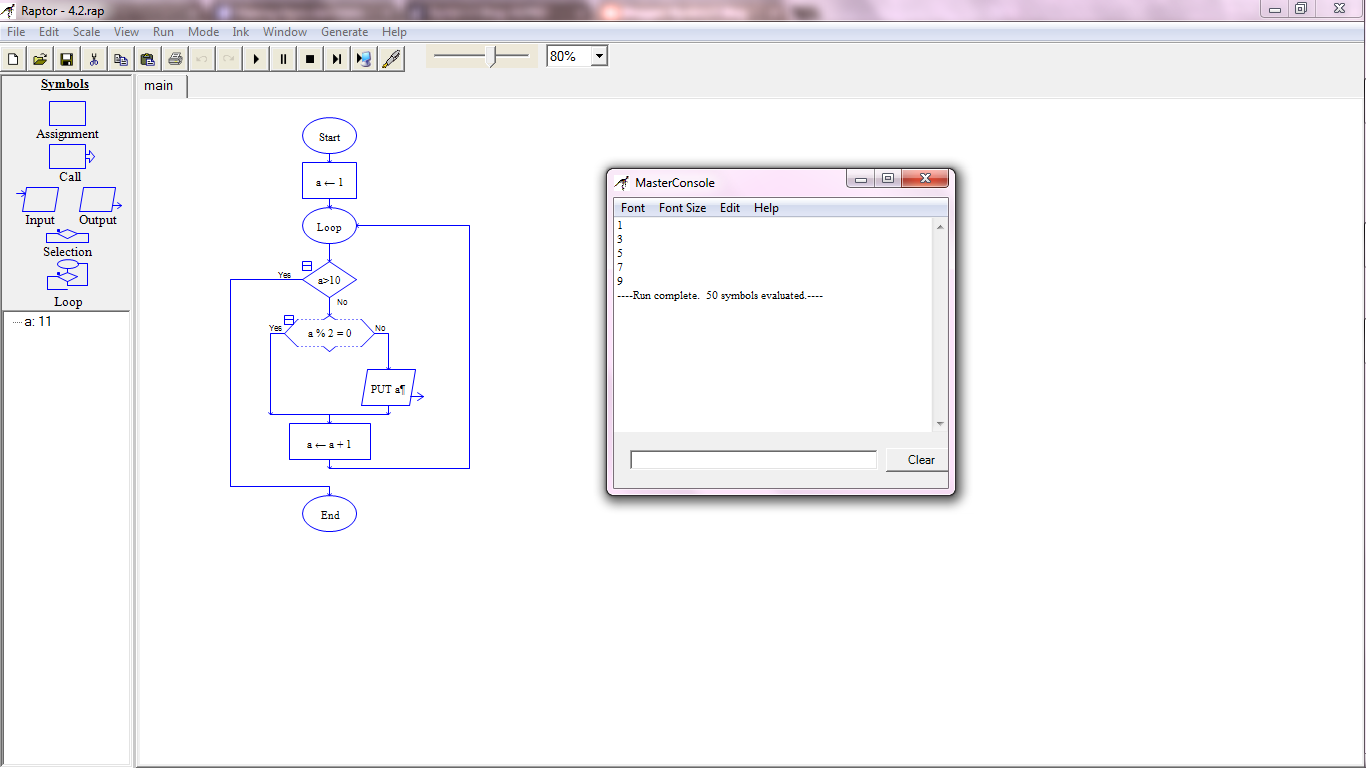Open the Scale menu
Screen dimensions: 1366x768
86,32
